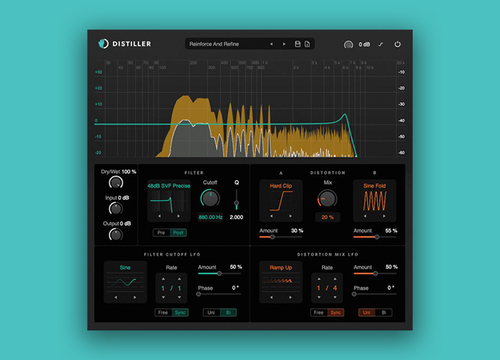This screenshot has width=500, height=360.
Task: Open the Reinforce And Refine preset name
Action: (x=214, y=44)
